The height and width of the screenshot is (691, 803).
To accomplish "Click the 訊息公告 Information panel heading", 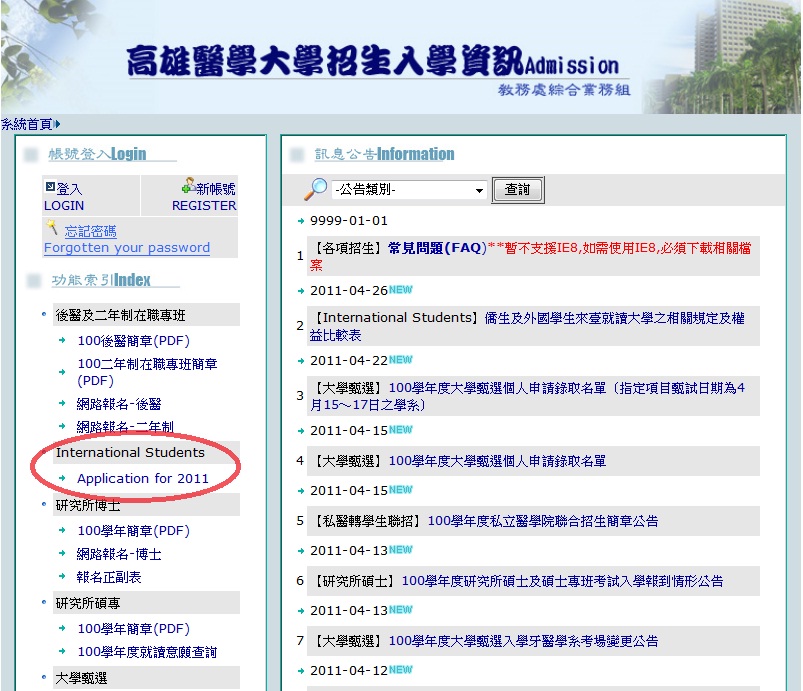I will click(385, 154).
